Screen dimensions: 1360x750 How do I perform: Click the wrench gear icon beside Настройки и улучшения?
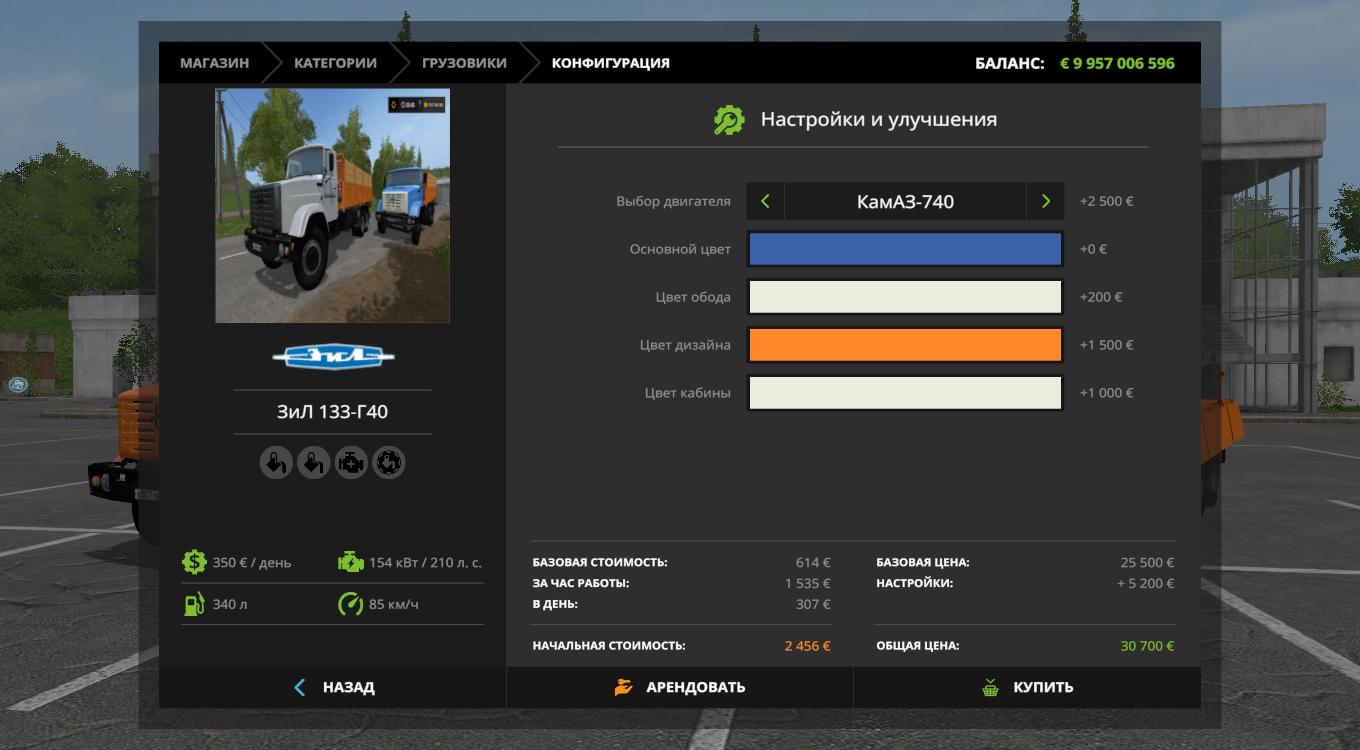(x=728, y=120)
